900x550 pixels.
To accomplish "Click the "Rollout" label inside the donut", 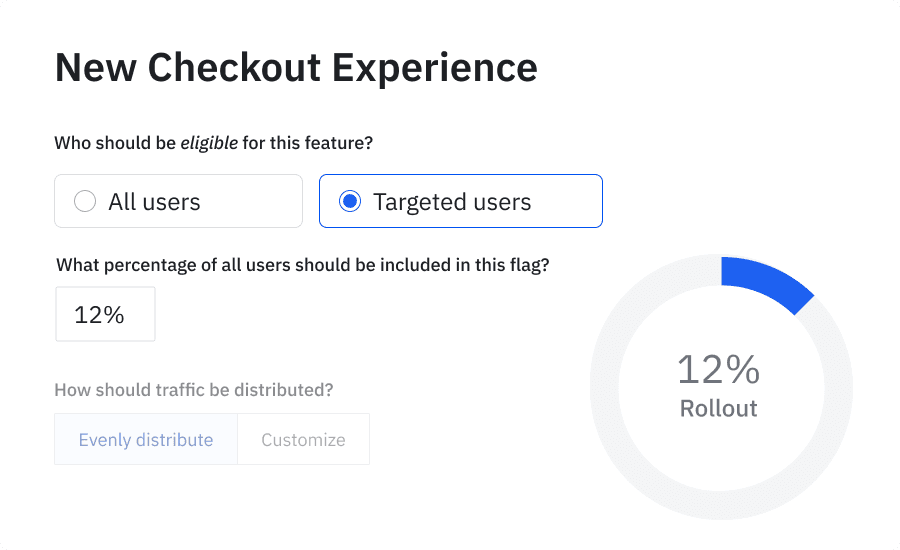I will pyautogui.click(x=718, y=408).
